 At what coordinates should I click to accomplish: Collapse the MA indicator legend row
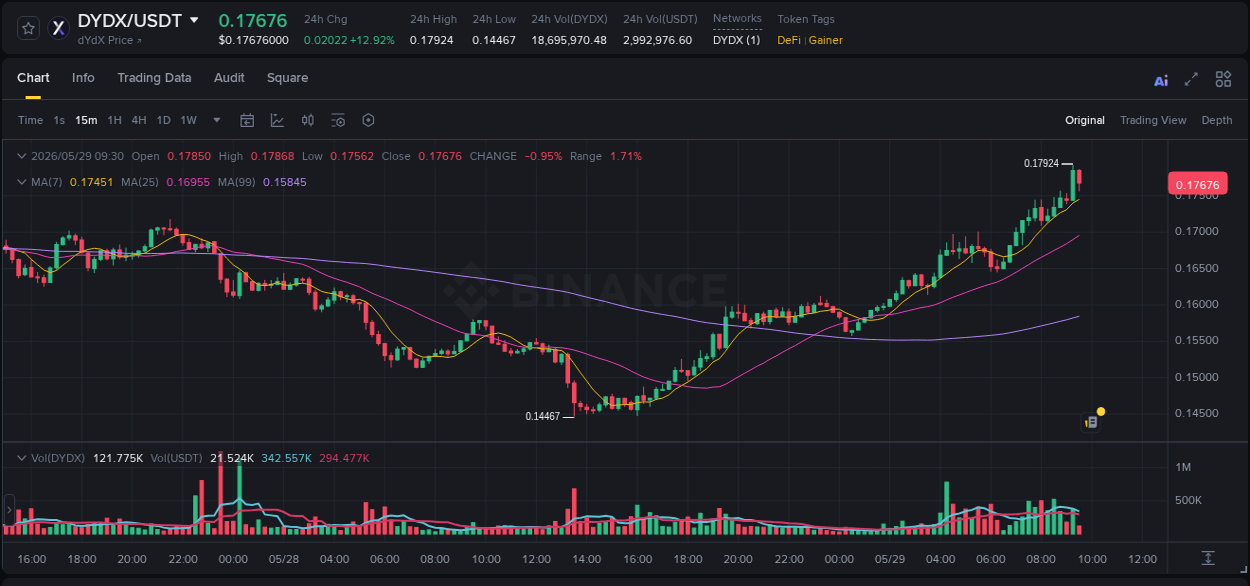(x=23, y=182)
